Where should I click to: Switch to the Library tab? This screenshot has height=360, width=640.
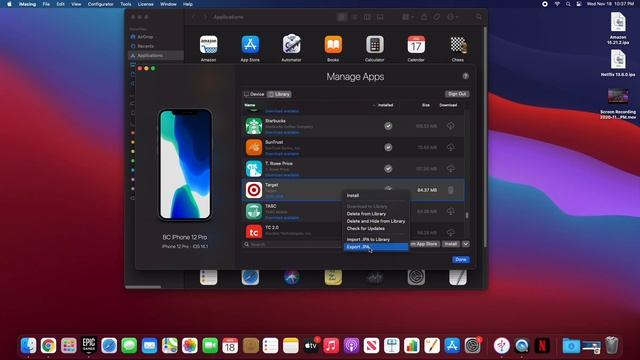click(280, 94)
